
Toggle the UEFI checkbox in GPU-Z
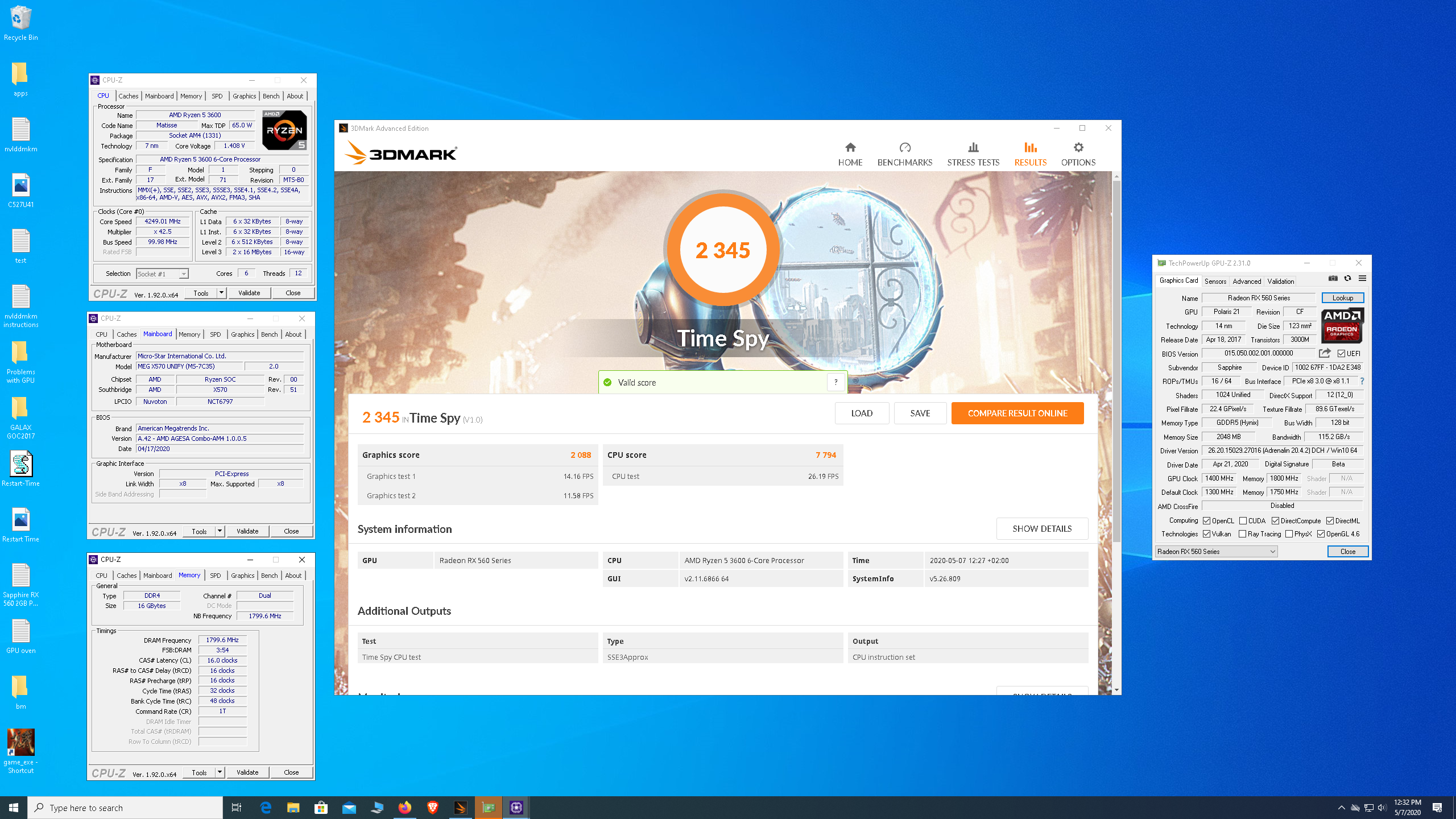click(1341, 353)
